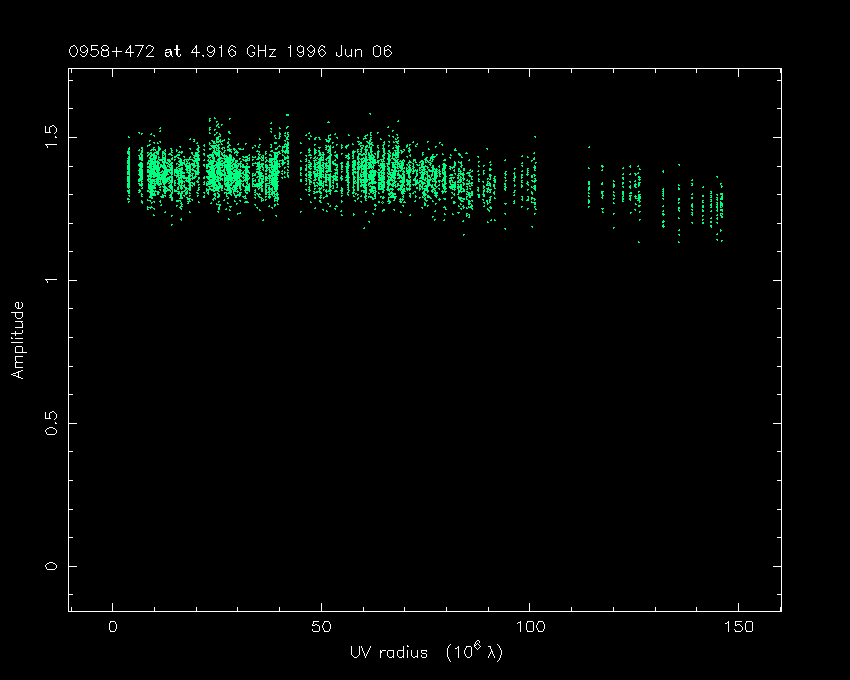The image size is (850, 680).
Task: Click the y-axis tick label "1"
Action: tap(48, 280)
